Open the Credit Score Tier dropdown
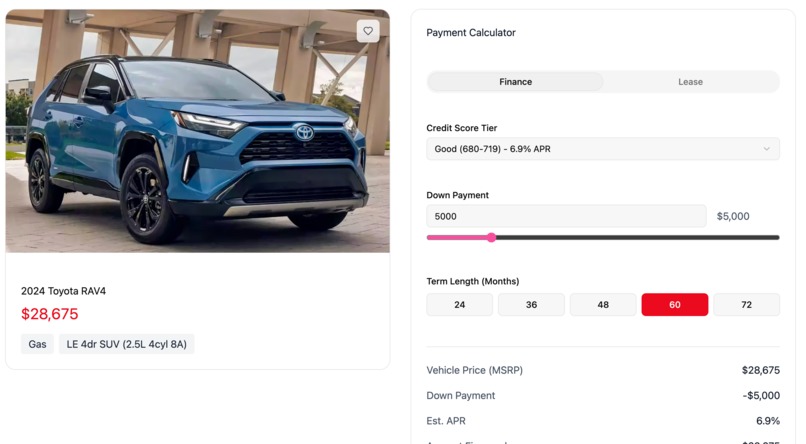Image resolution: width=806 pixels, height=444 pixels. tap(602, 149)
